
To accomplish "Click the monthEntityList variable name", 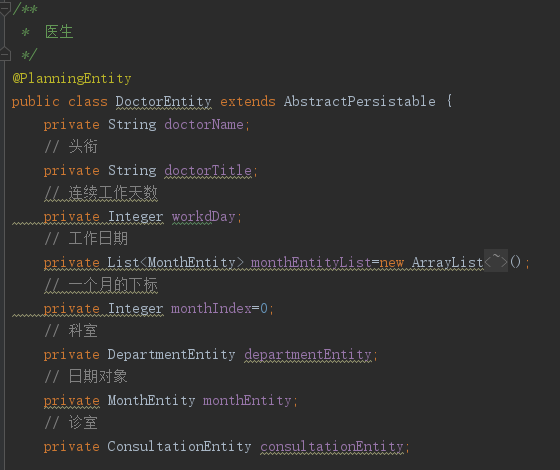I will 311,262.
